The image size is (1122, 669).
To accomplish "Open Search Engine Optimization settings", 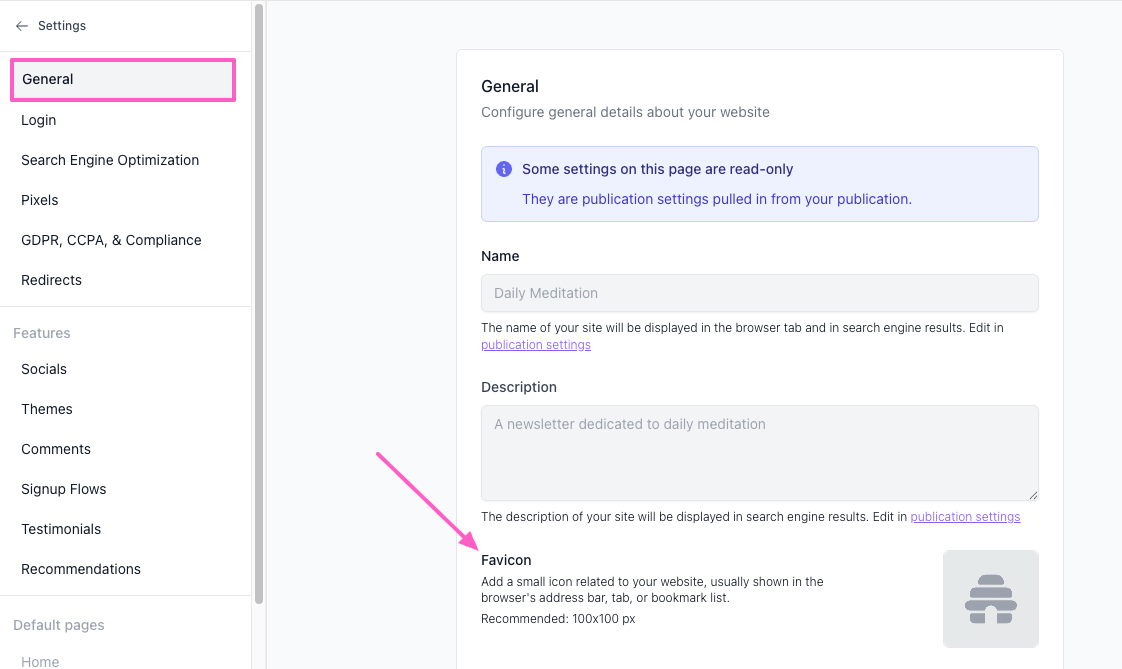I will tap(110, 160).
